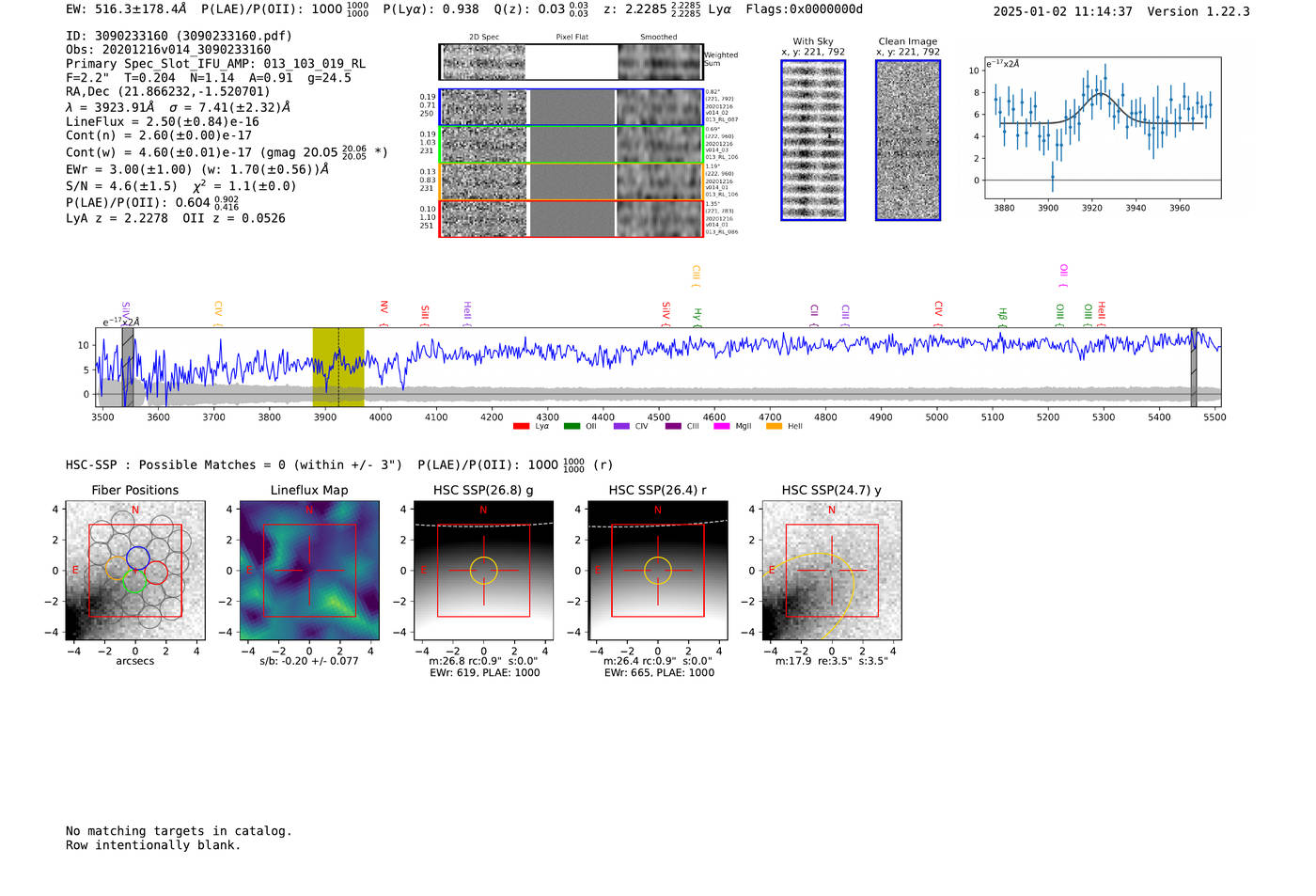The width and height of the screenshot is (1316, 896).
Task: Click the 's/b: -0.20 +/- 0.077' caption
Action: pos(309,661)
